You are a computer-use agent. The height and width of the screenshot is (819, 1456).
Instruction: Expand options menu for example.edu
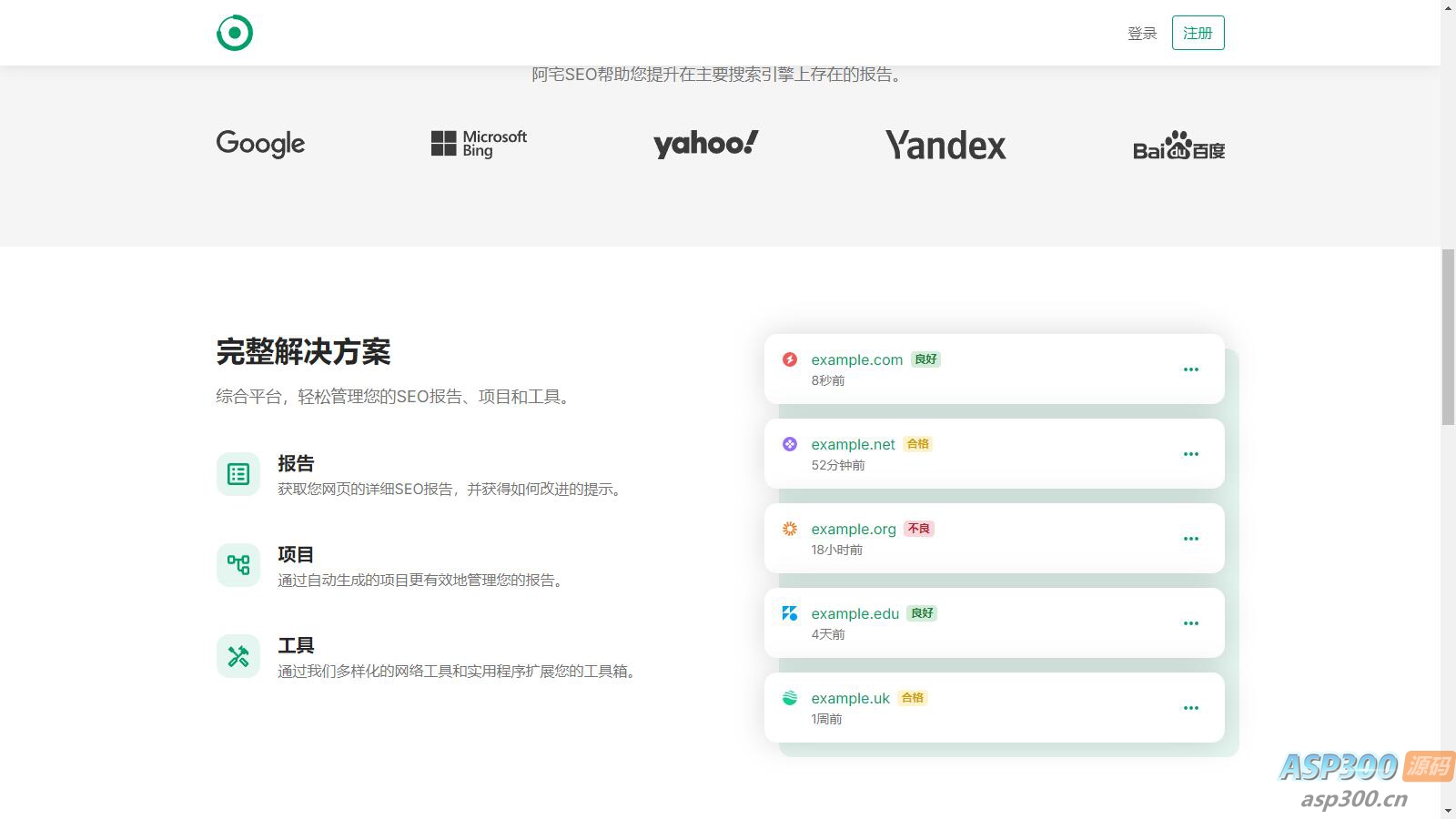pyautogui.click(x=1190, y=623)
